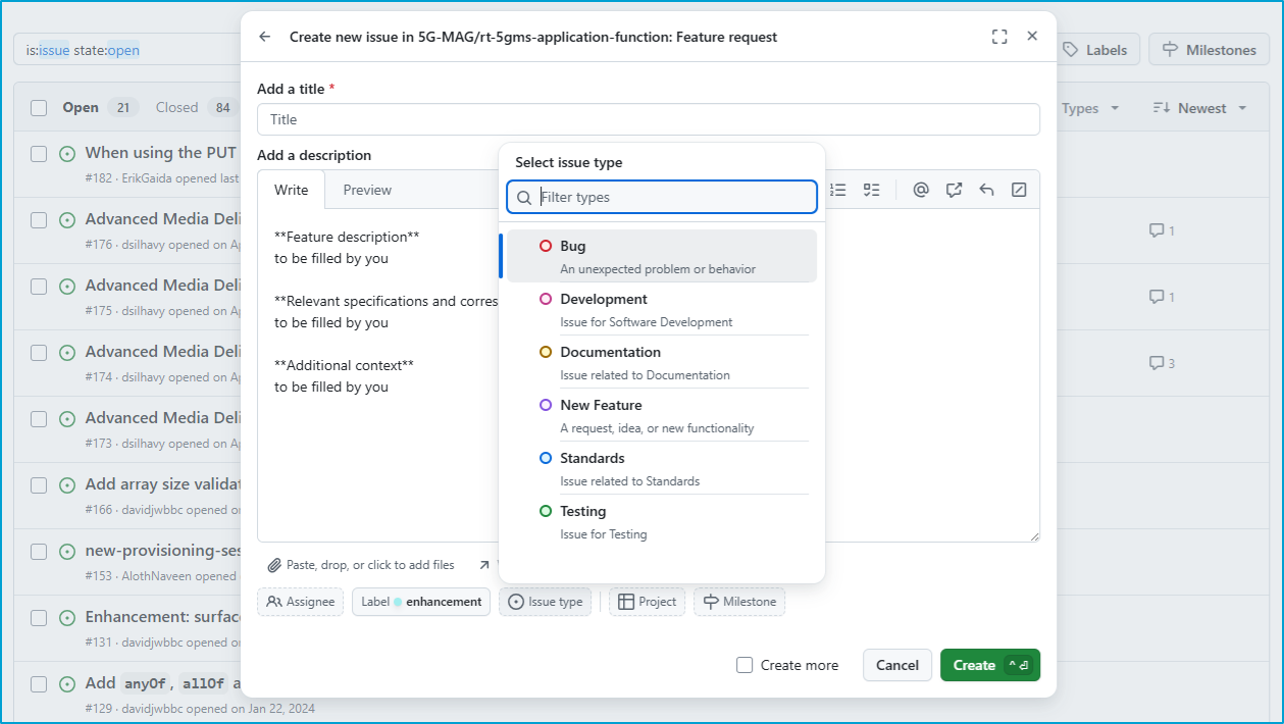The height and width of the screenshot is (724, 1284).
Task: Enable the Create more checkbox
Action: (744, 665)
